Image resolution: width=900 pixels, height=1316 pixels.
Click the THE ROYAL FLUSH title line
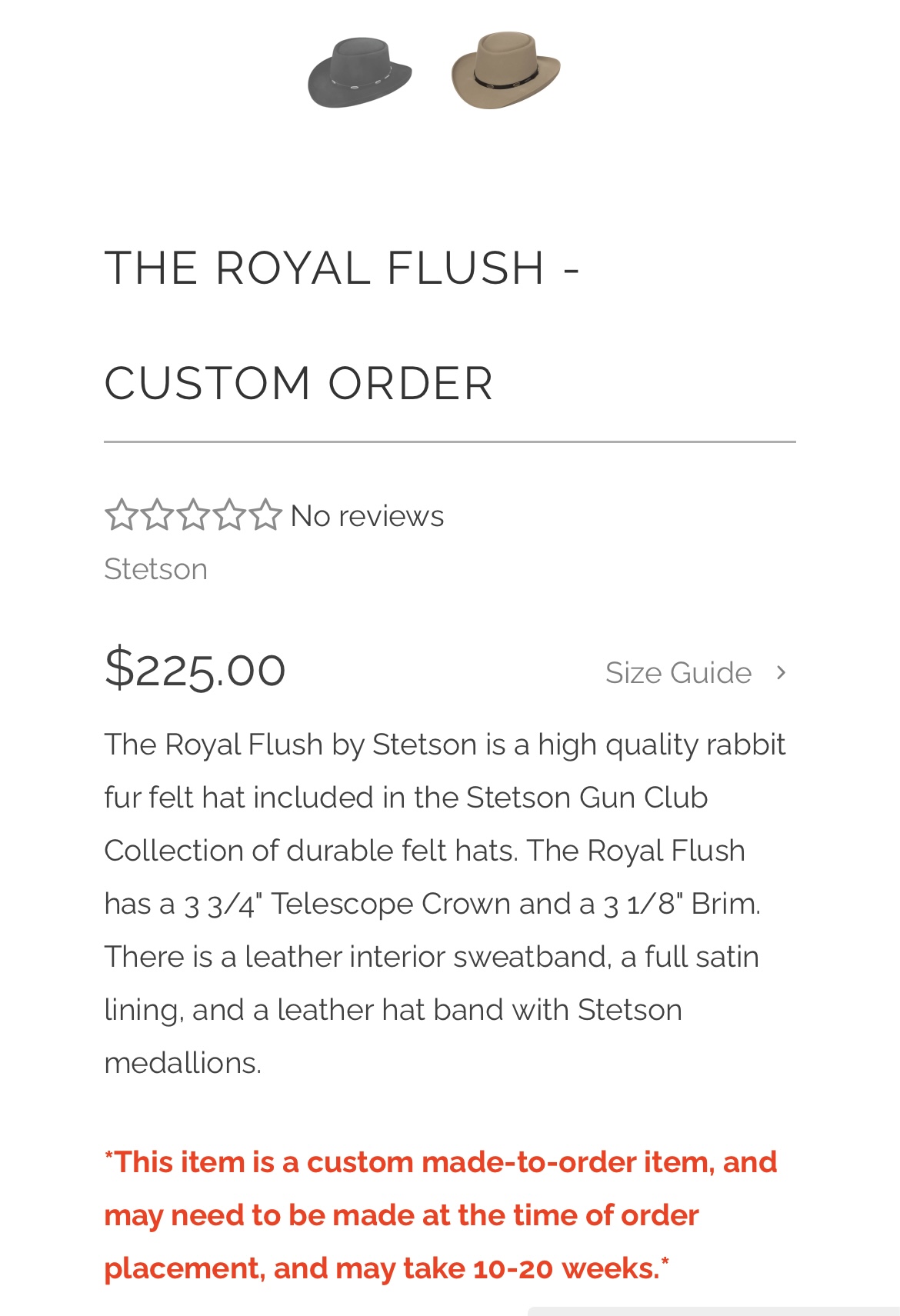[342, 268]
